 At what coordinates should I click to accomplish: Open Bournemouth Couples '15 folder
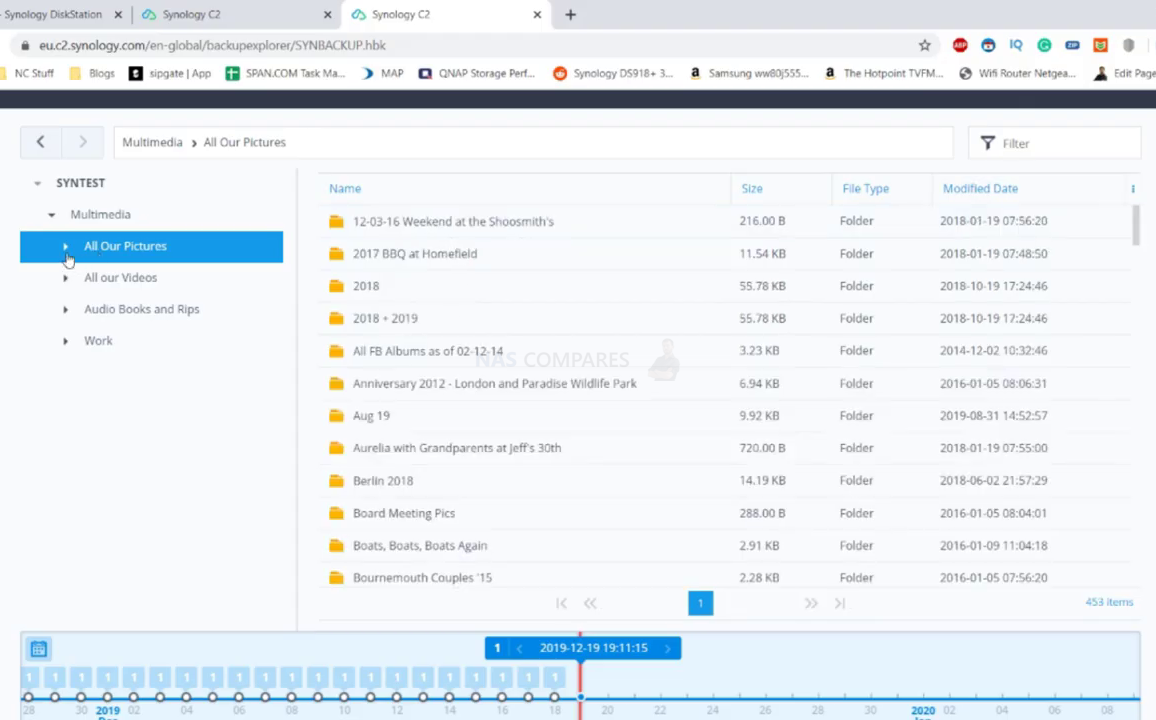tap(725, 576)
